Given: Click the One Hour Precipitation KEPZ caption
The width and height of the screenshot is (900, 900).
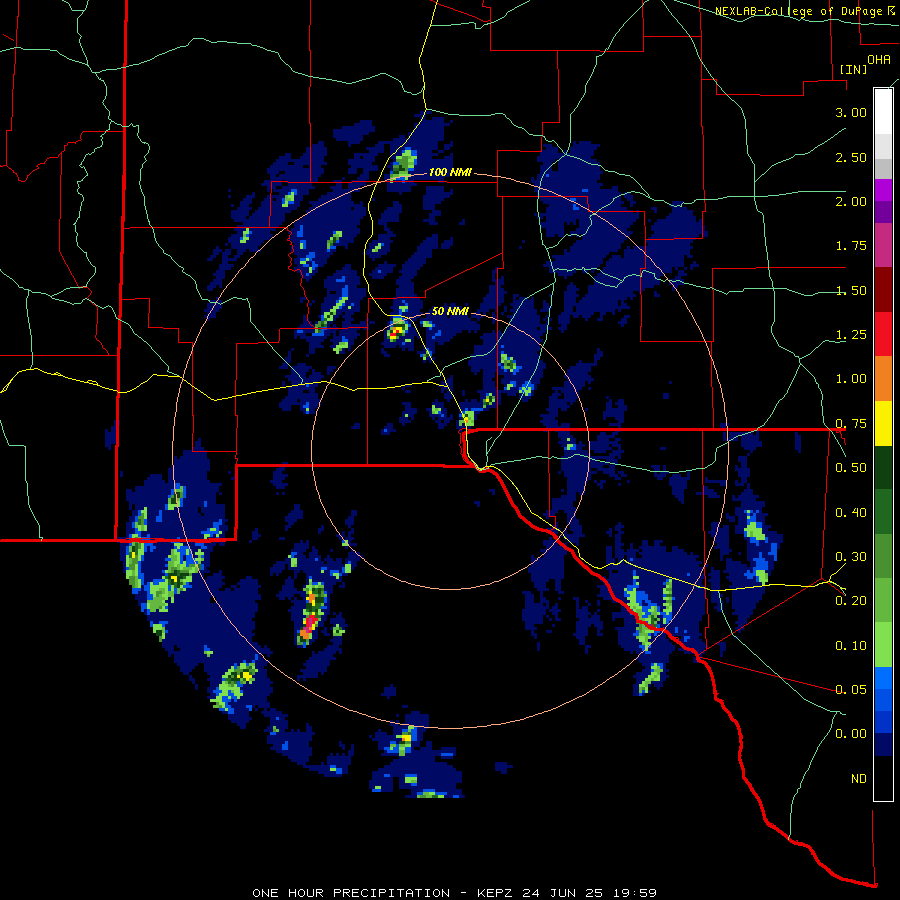Looking at the screenshot, I should click(x=455, y=893).
